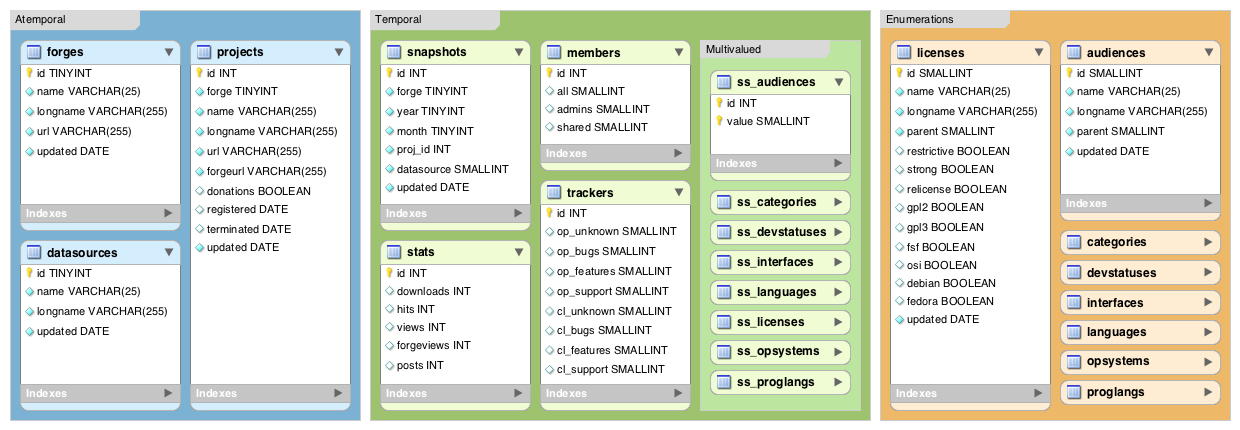Click the ss_audiences table icon
This screenshot has height=430, width=1240.
[723, 82]
